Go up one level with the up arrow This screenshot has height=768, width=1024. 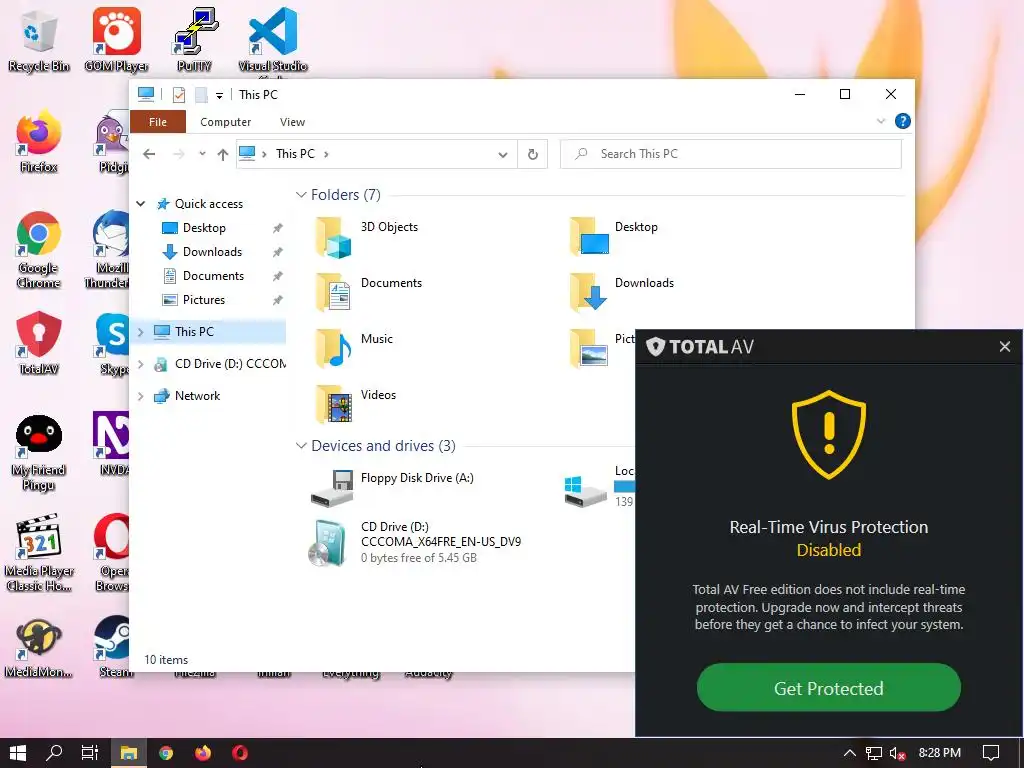click(223, 154)
